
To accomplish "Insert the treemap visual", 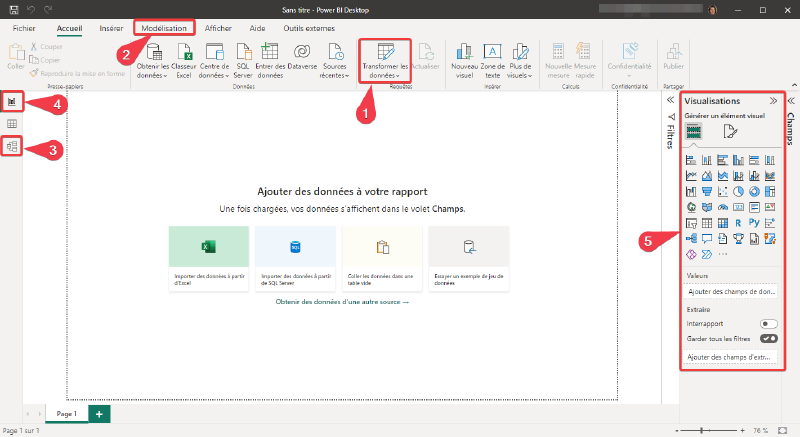I will point(770,192).
